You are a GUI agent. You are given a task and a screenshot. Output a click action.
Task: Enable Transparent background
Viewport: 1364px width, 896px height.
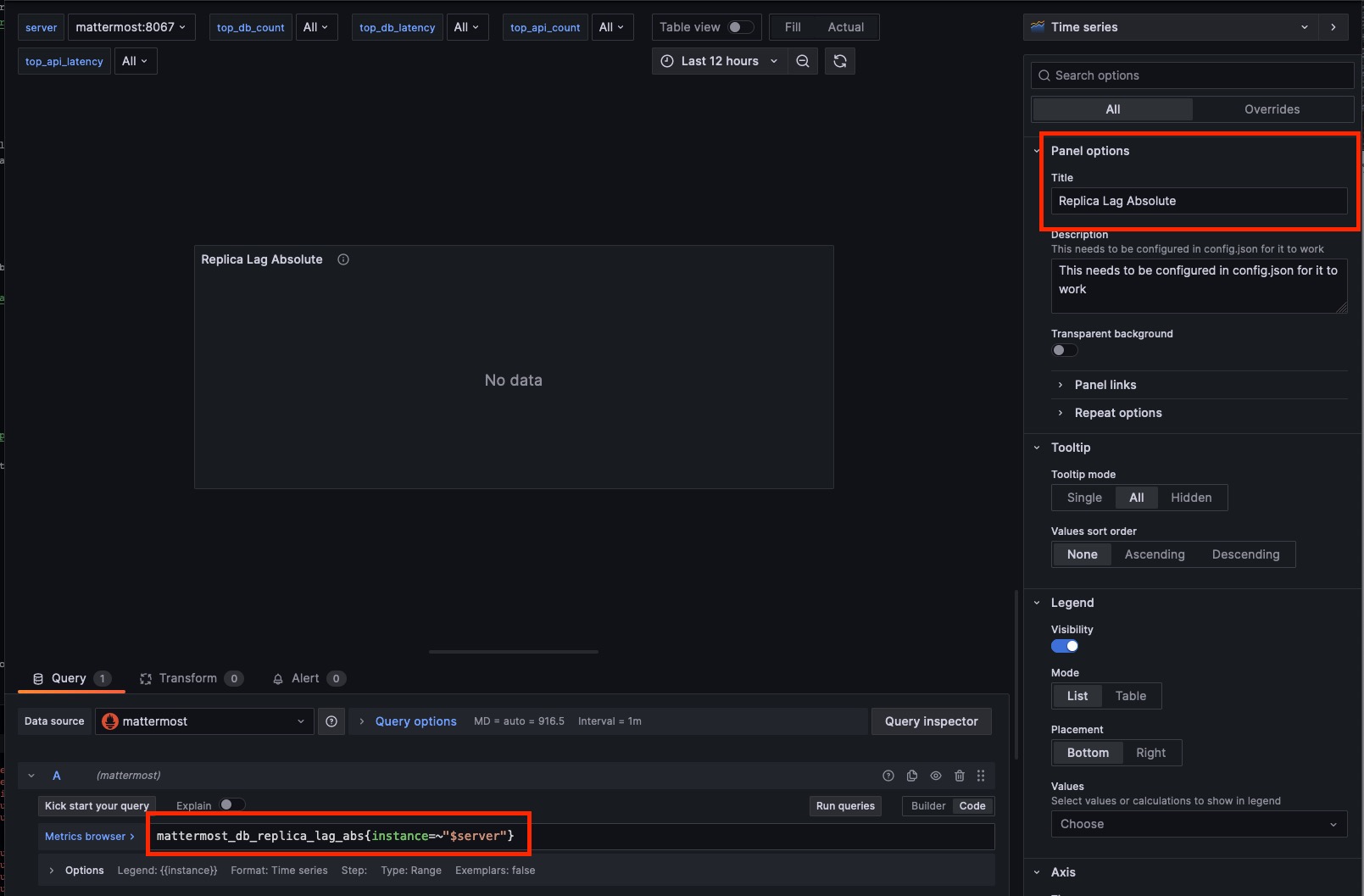1064,350
